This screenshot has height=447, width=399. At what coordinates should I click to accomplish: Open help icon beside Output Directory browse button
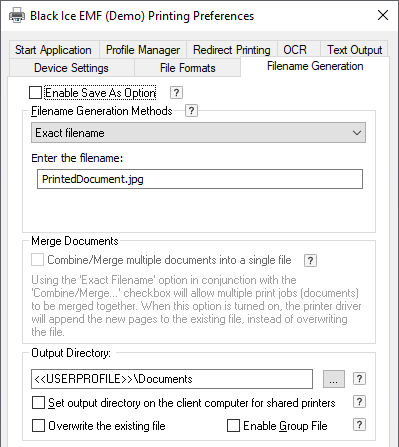click(359, 379)
